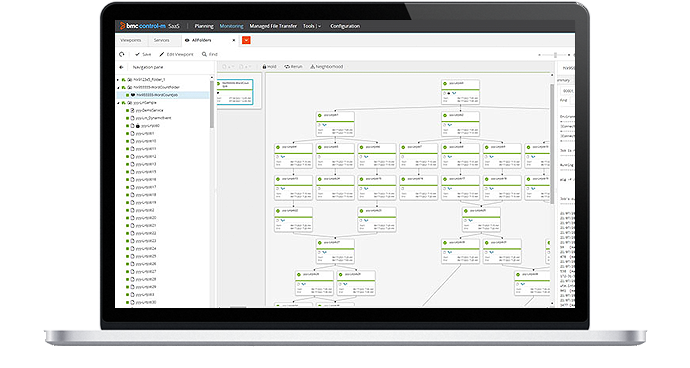Viewport: 690px width, 368px height.
Task: Click the checkmark icon beside Save
Action: click(x=137, y=54)
